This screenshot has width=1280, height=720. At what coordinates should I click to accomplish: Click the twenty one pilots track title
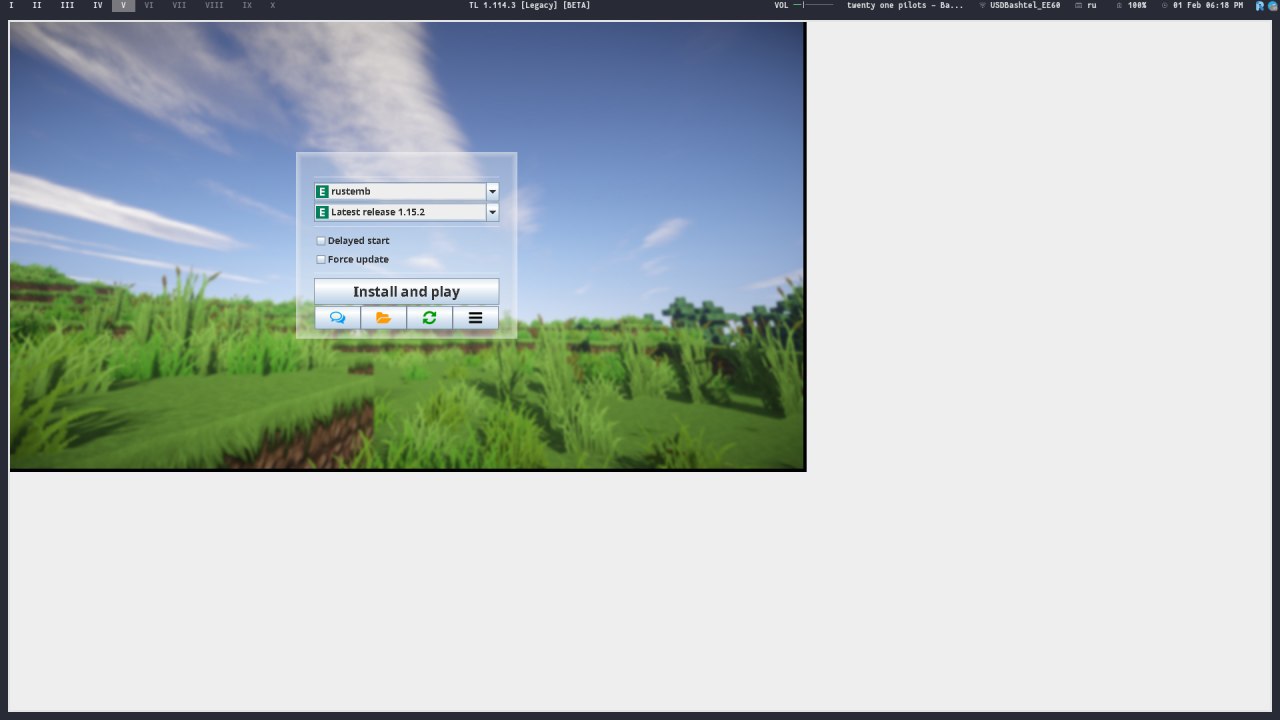pyautogui.click(x=905, y=5)
